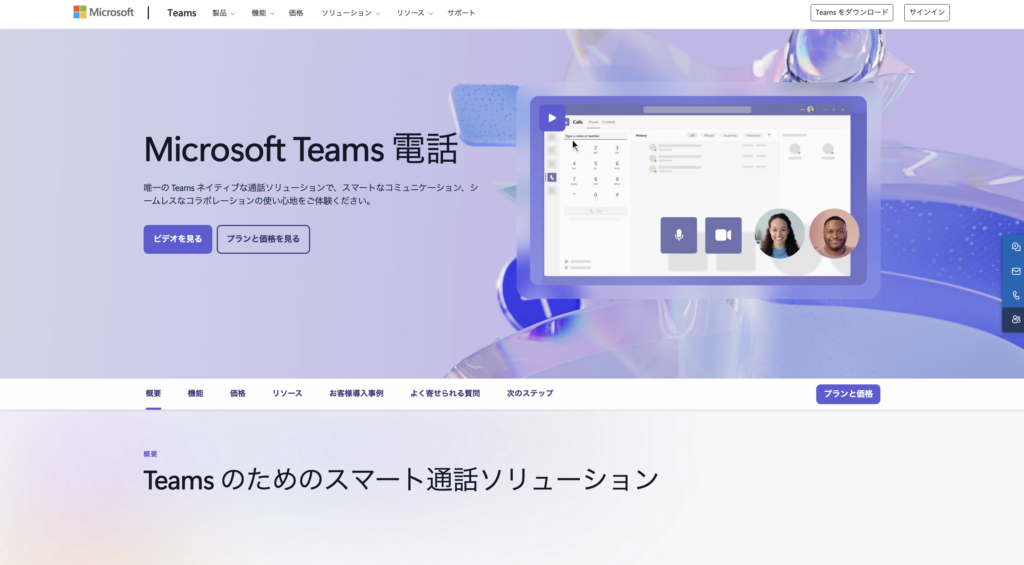Viewport: 1024px width, 565px height.
Task: Click the hero paragraph starting 唯一の Teams ネイティブ
Action: click(x=312, y=194)
